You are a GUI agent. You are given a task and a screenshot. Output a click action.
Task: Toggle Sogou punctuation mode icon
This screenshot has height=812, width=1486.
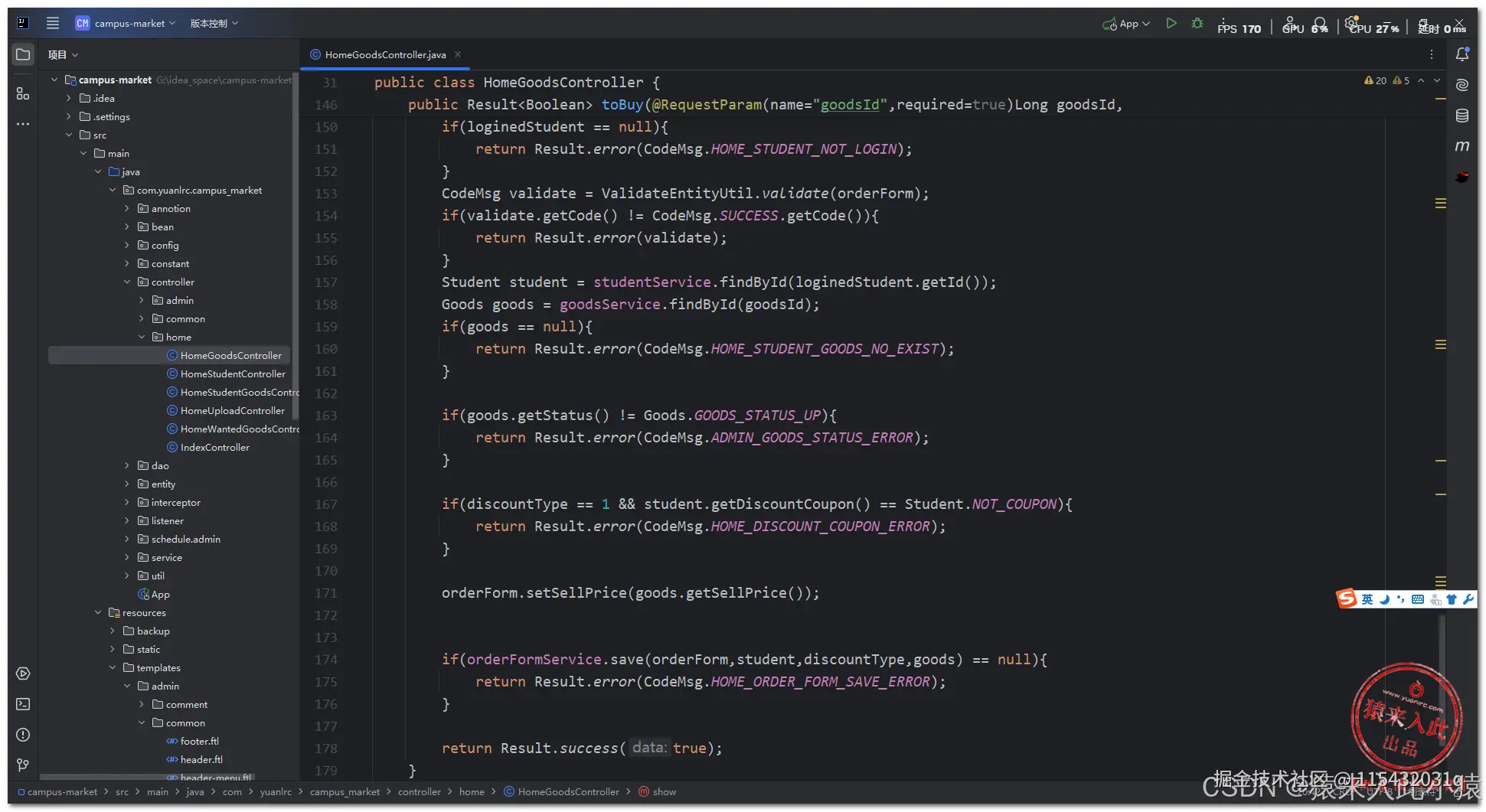coord(1400,599)
